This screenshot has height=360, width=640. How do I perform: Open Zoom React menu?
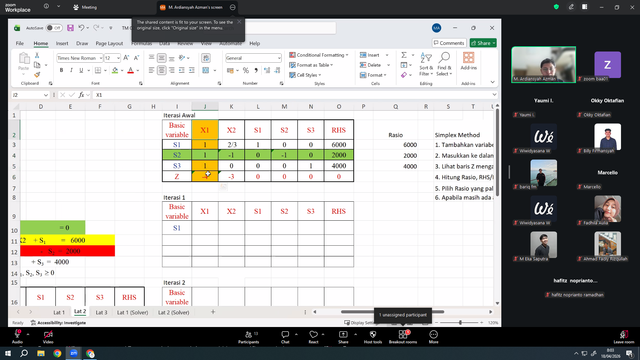click(313, 337)
